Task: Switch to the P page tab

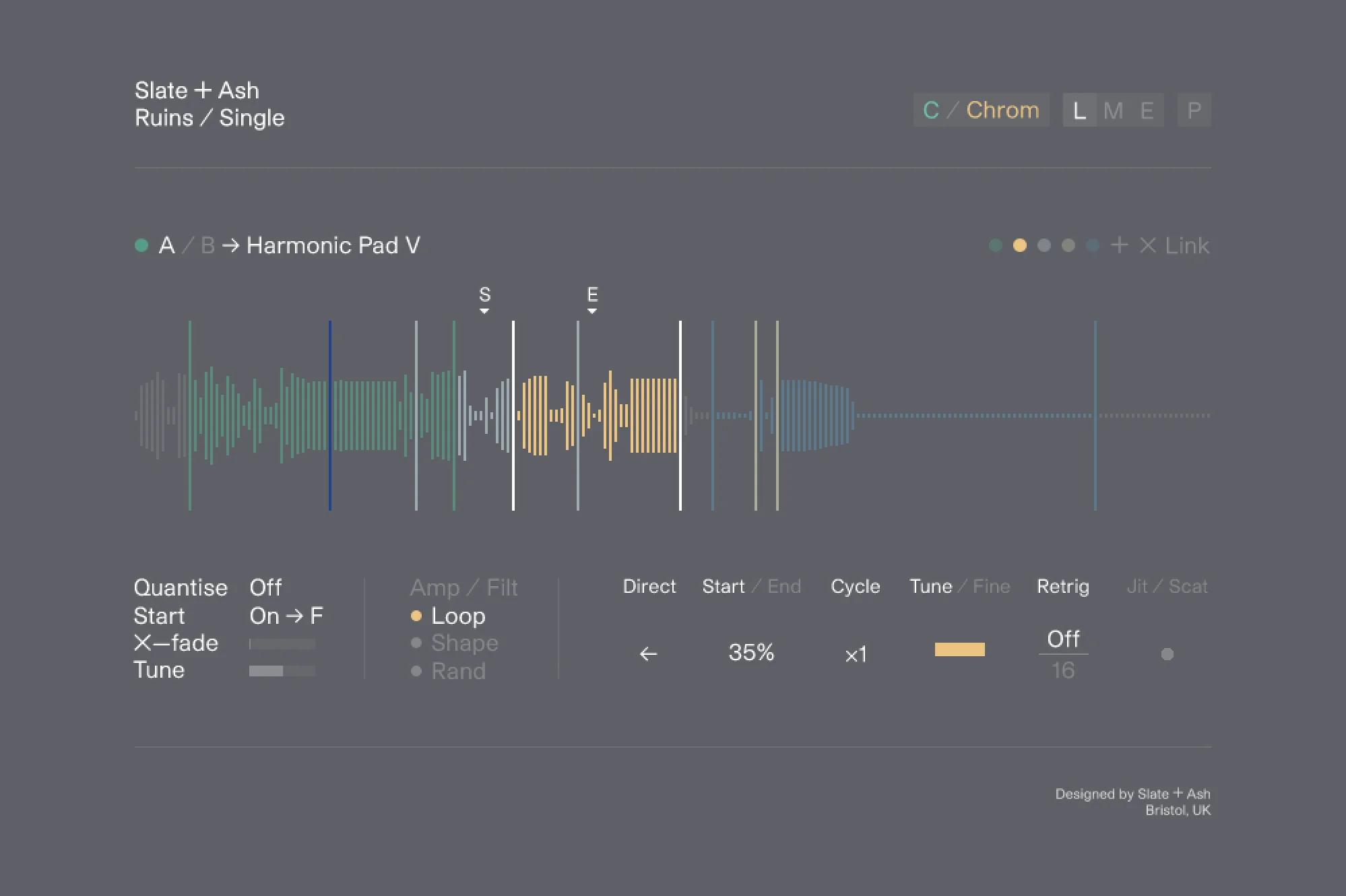Action: pyautogui.click(x=1194, y=110)
